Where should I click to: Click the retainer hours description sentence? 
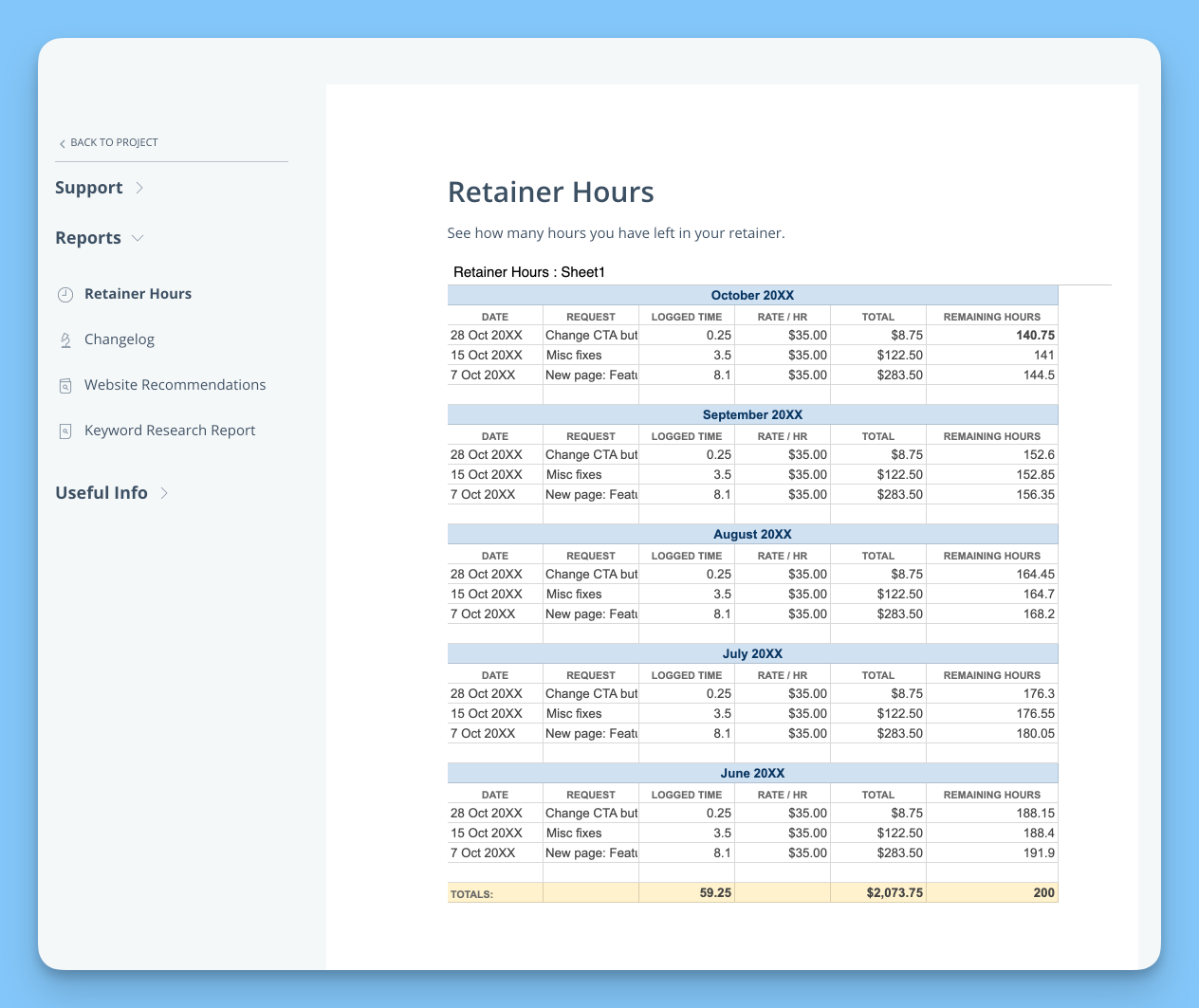coord(617,233)
